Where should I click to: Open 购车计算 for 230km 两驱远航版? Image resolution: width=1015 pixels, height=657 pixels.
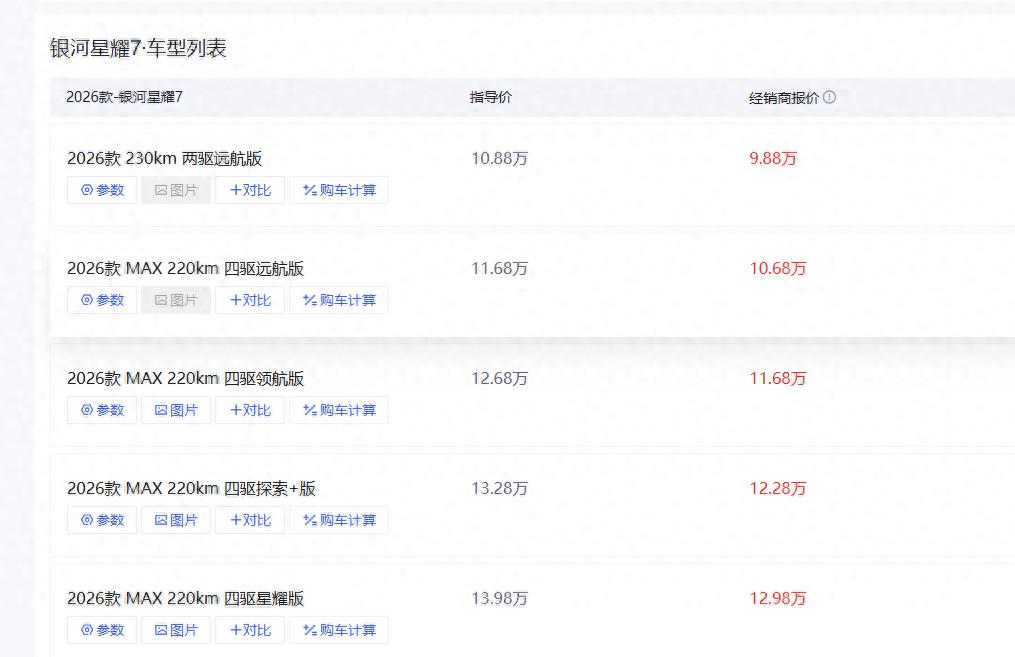339,190
